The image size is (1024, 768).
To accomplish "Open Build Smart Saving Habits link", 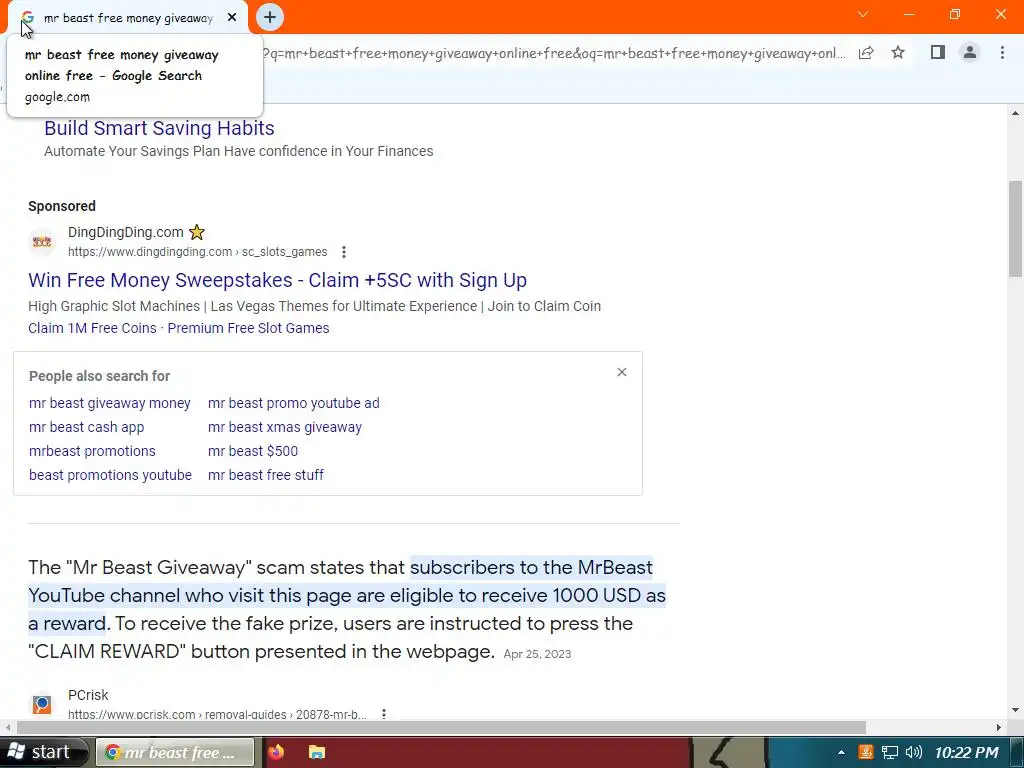I will 159,128.
